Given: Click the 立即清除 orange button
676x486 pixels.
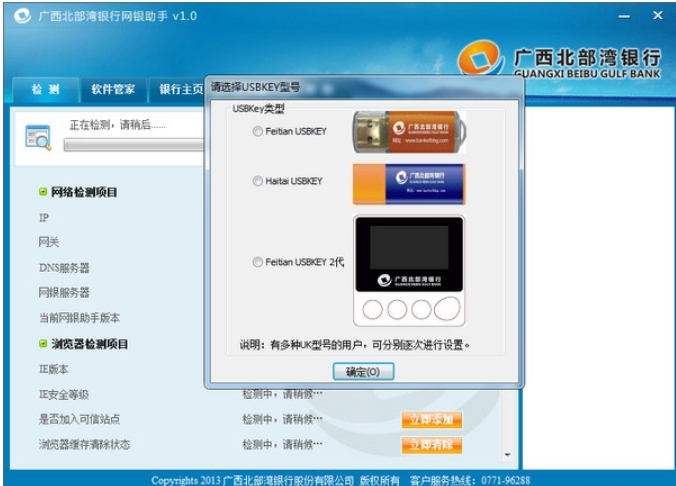Looking at the screenshot, I should 432,445.
